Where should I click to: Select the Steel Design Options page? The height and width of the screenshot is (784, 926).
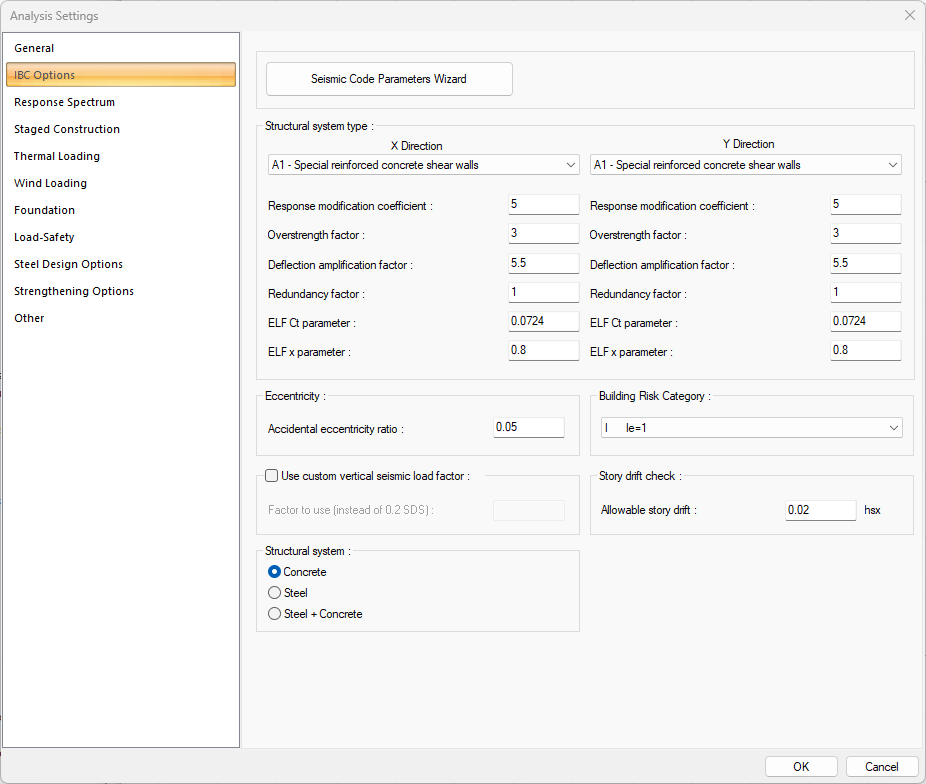68,264
